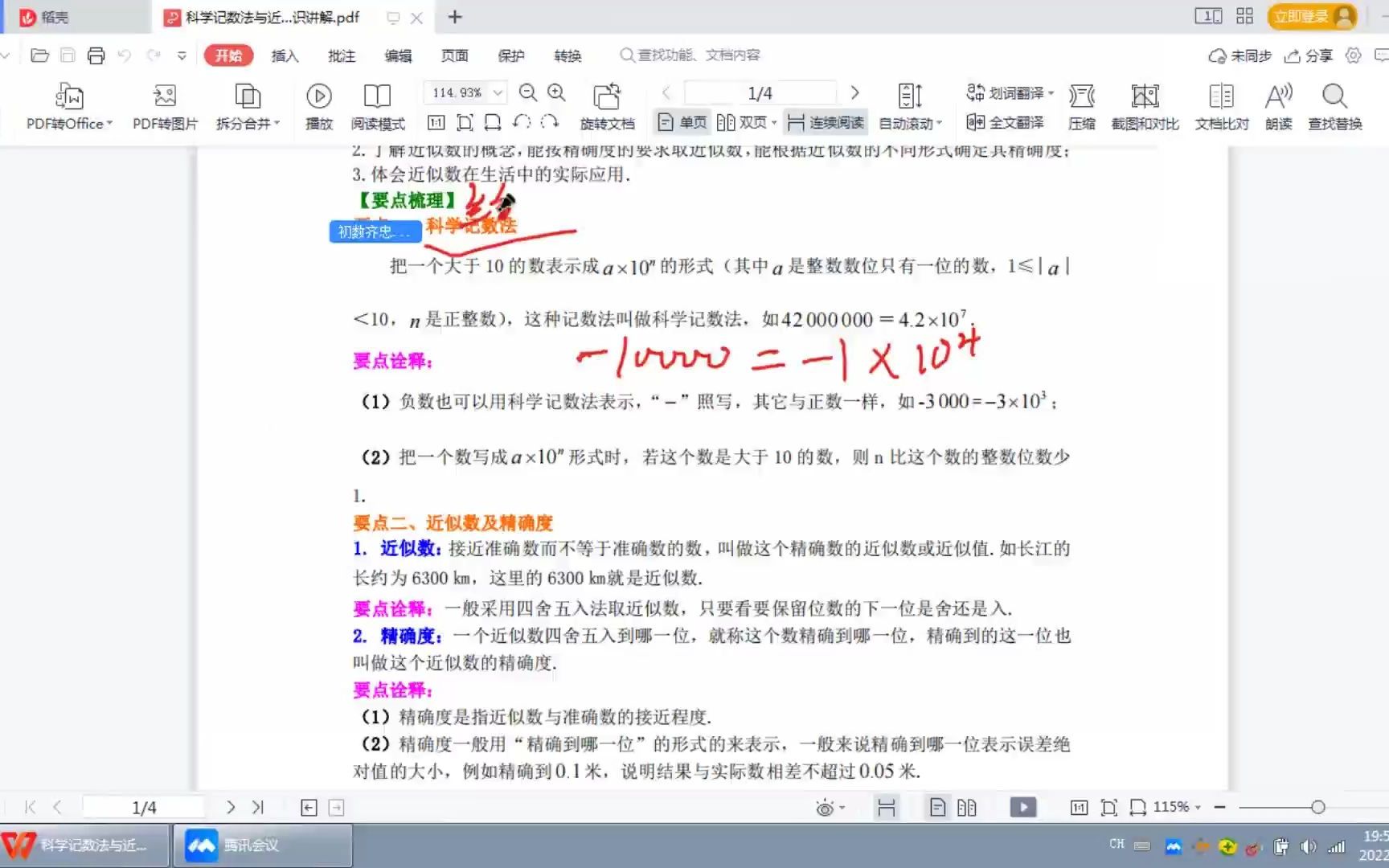Screen dimensions: 1389x868
Task: Click volume speaker icon in system tray
Action: pos(1308,845)
